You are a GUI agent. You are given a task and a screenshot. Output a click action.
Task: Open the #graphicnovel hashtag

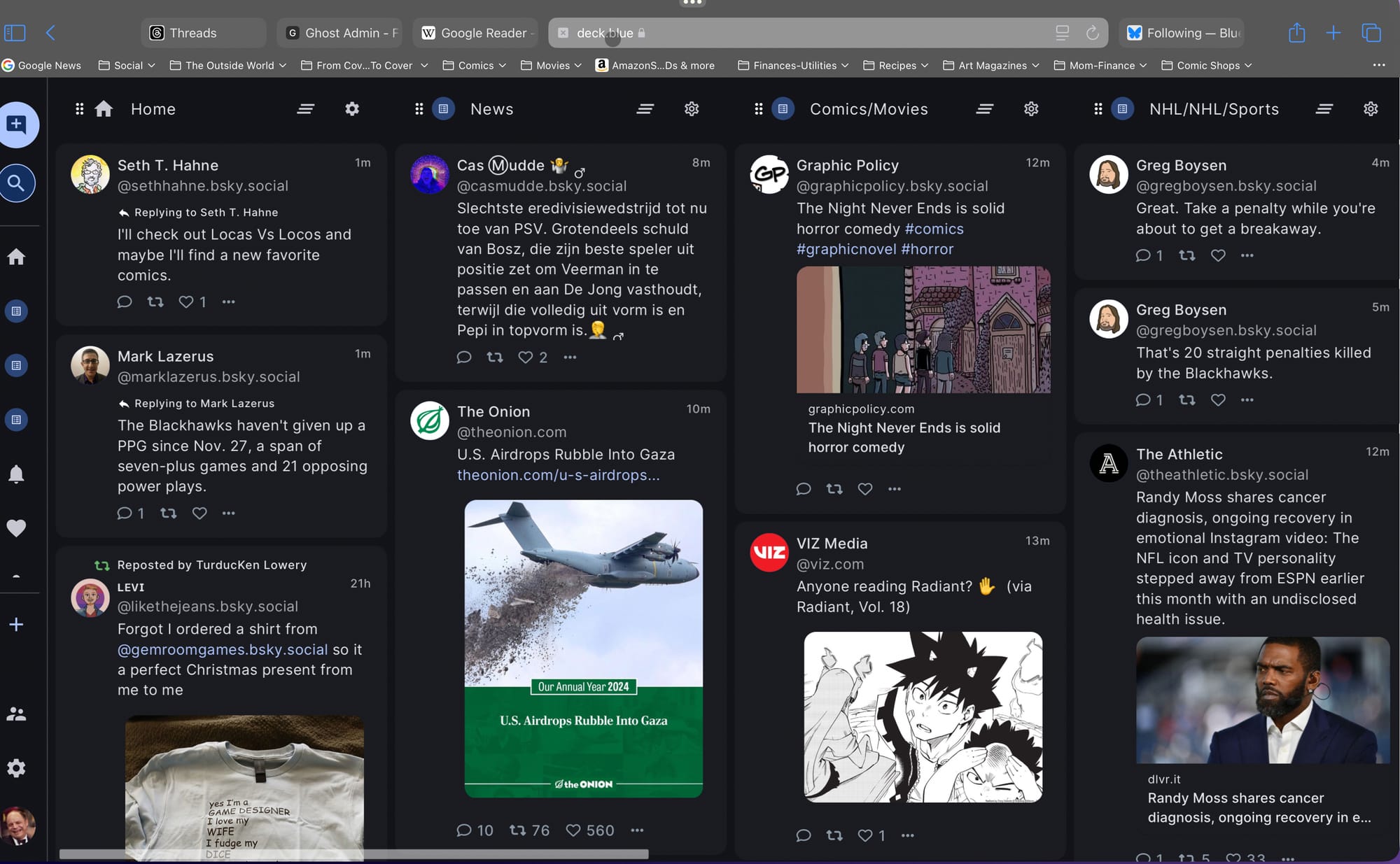pyautogui.click(x=846, y=249)
